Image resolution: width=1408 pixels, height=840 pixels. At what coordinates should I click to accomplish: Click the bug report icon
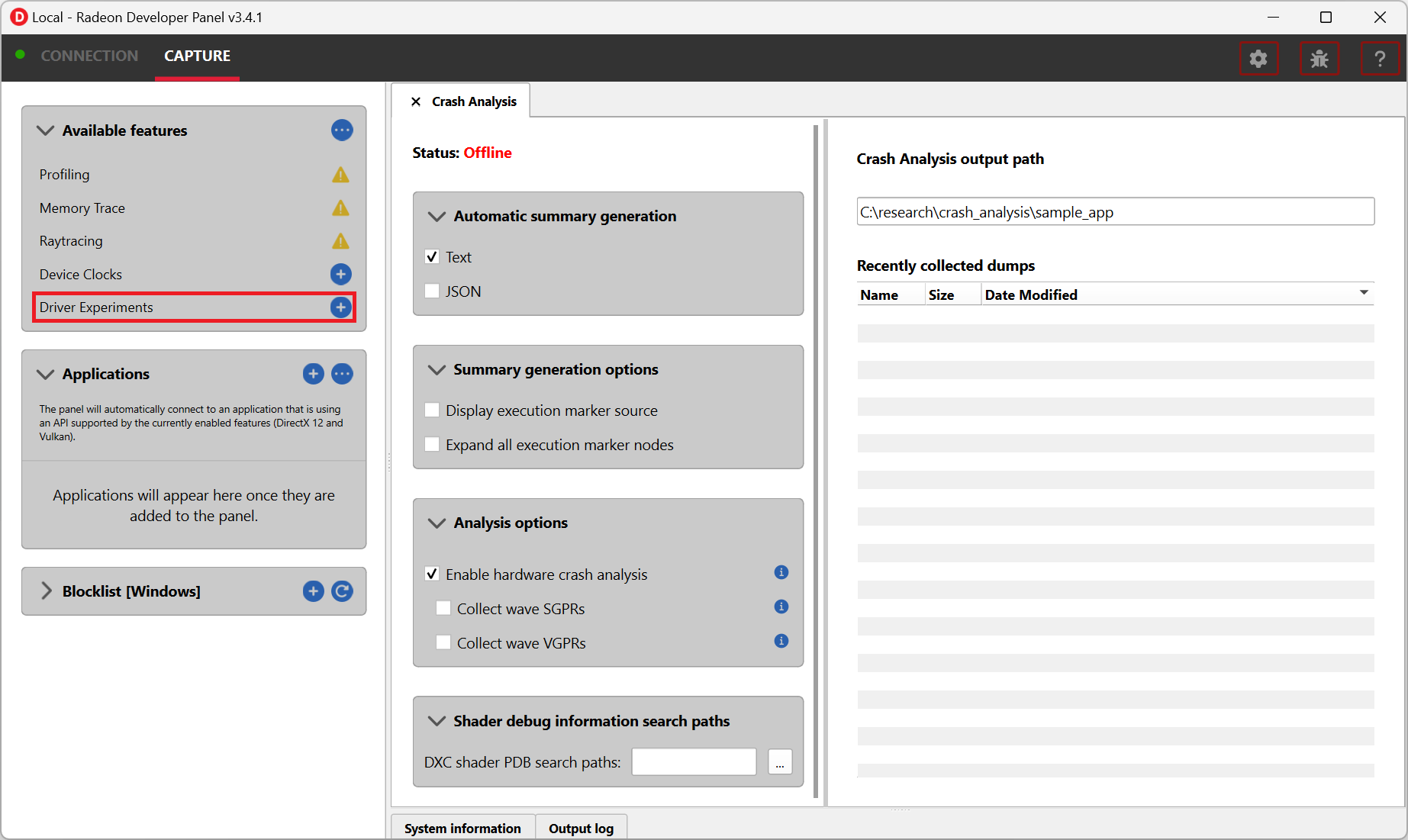[1319, 59]
